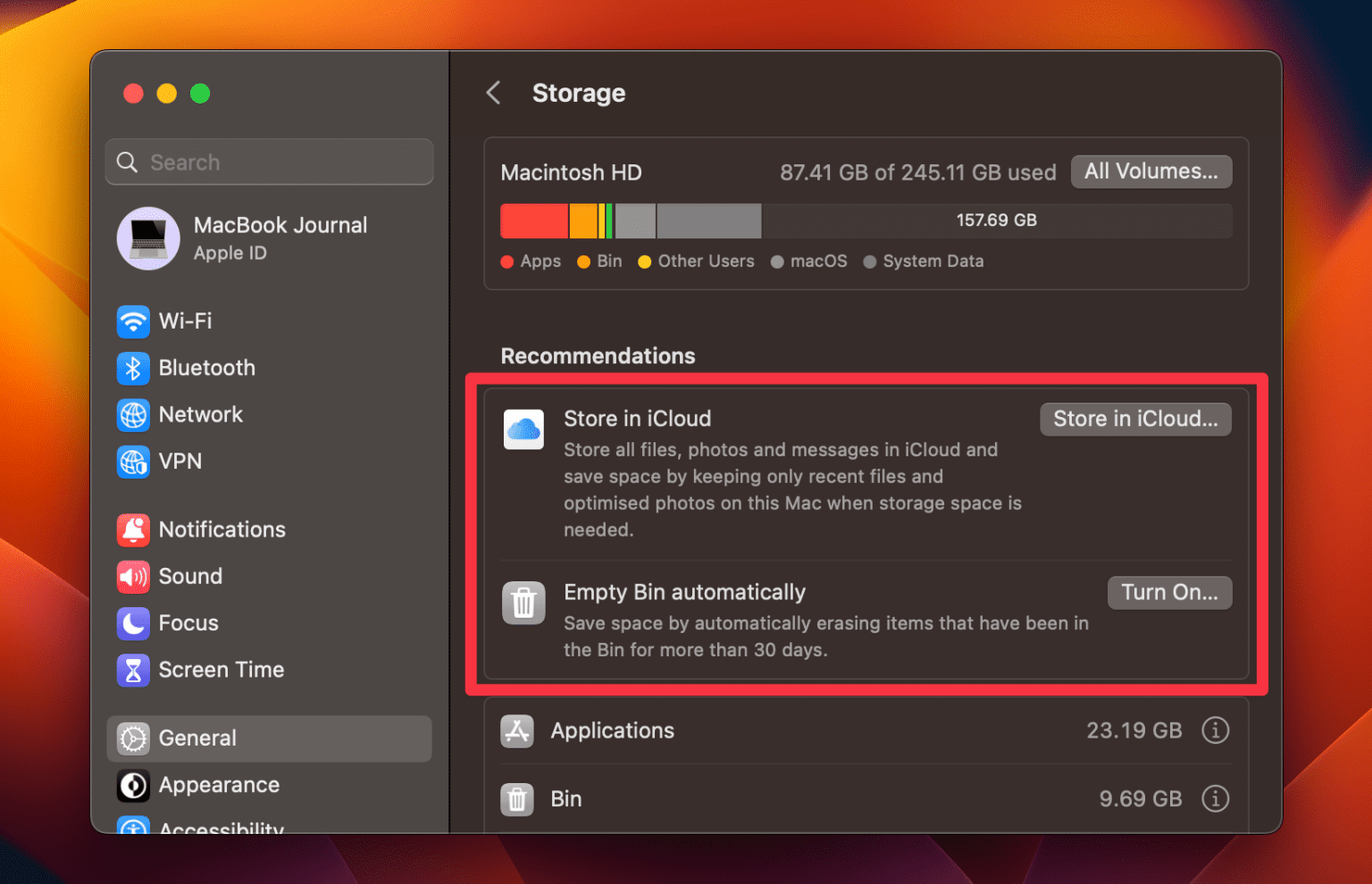Select the Notifications bell icon
1372x884 pixels.
coord(133,530)
